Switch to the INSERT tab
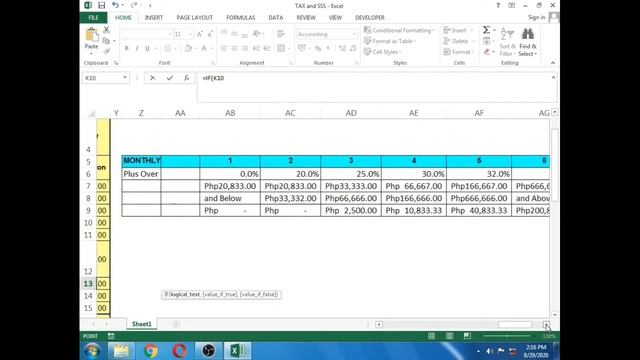640x360 pixels. [x=154, y=18]
